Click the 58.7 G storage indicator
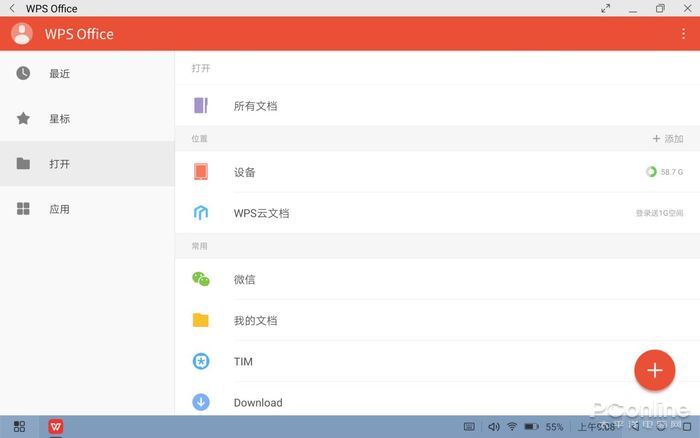Image resolution: width=700 pixels, height=438 pixels. point(664,172)
